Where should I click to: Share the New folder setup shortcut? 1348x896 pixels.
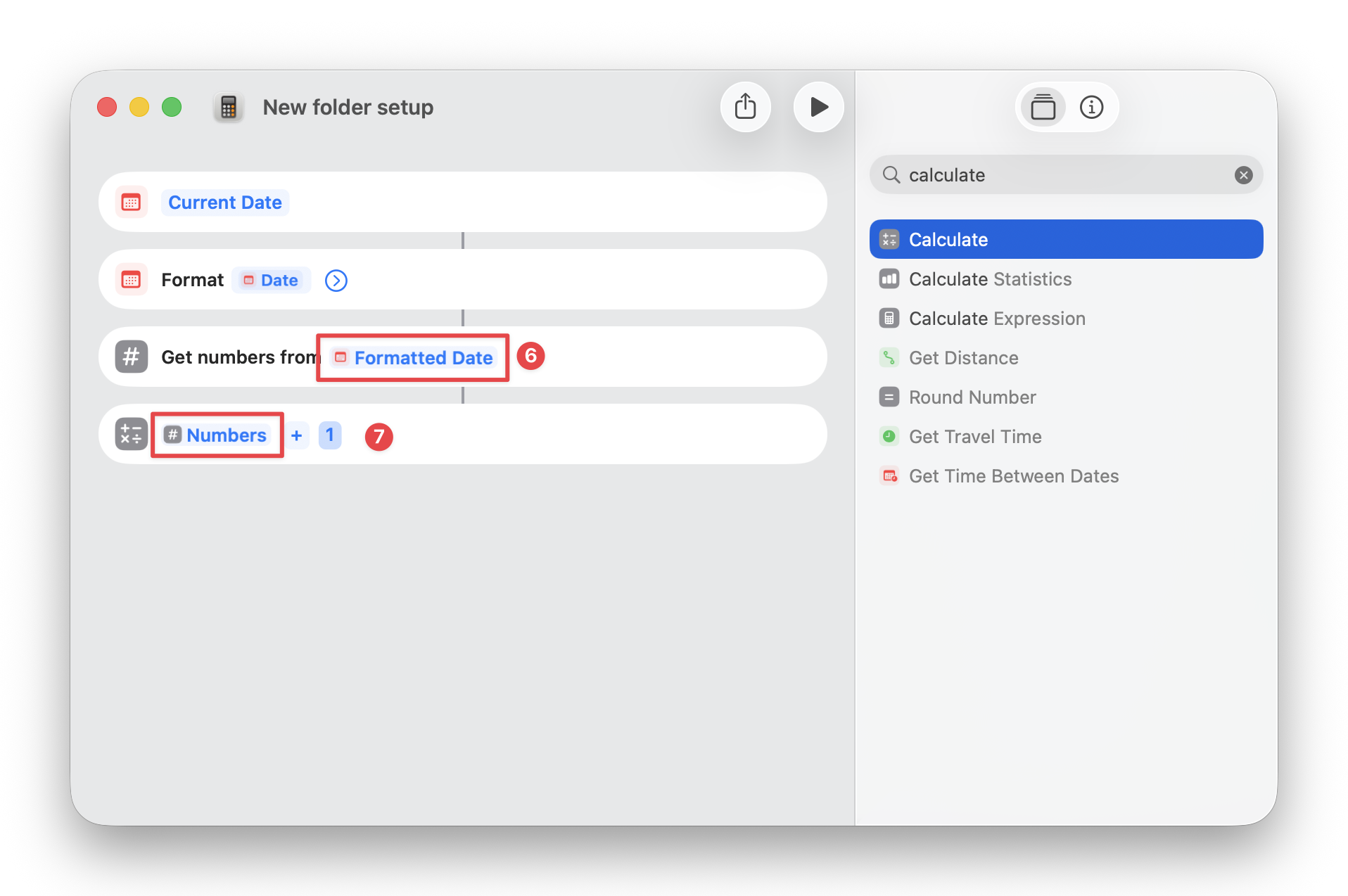746,107
